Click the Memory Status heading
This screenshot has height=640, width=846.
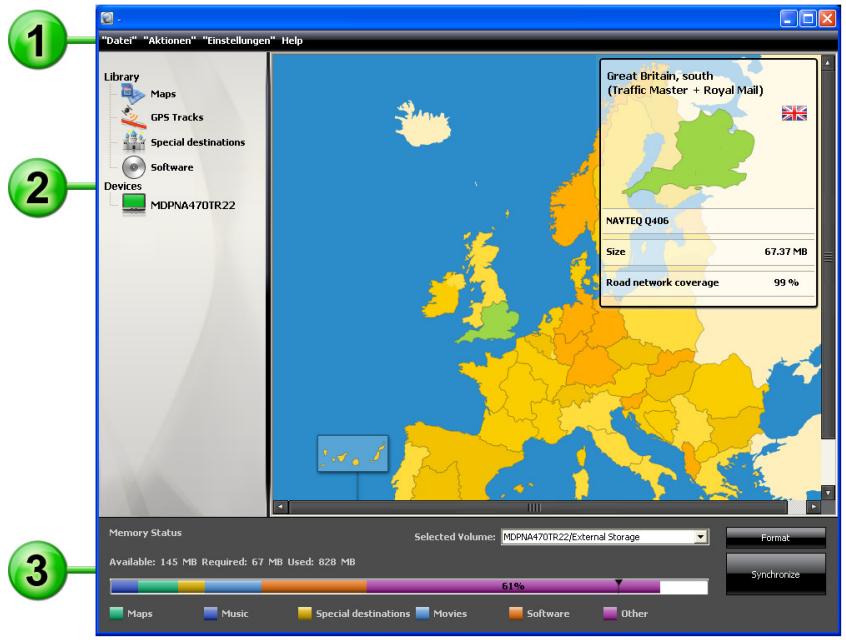(x=145, y=533)
